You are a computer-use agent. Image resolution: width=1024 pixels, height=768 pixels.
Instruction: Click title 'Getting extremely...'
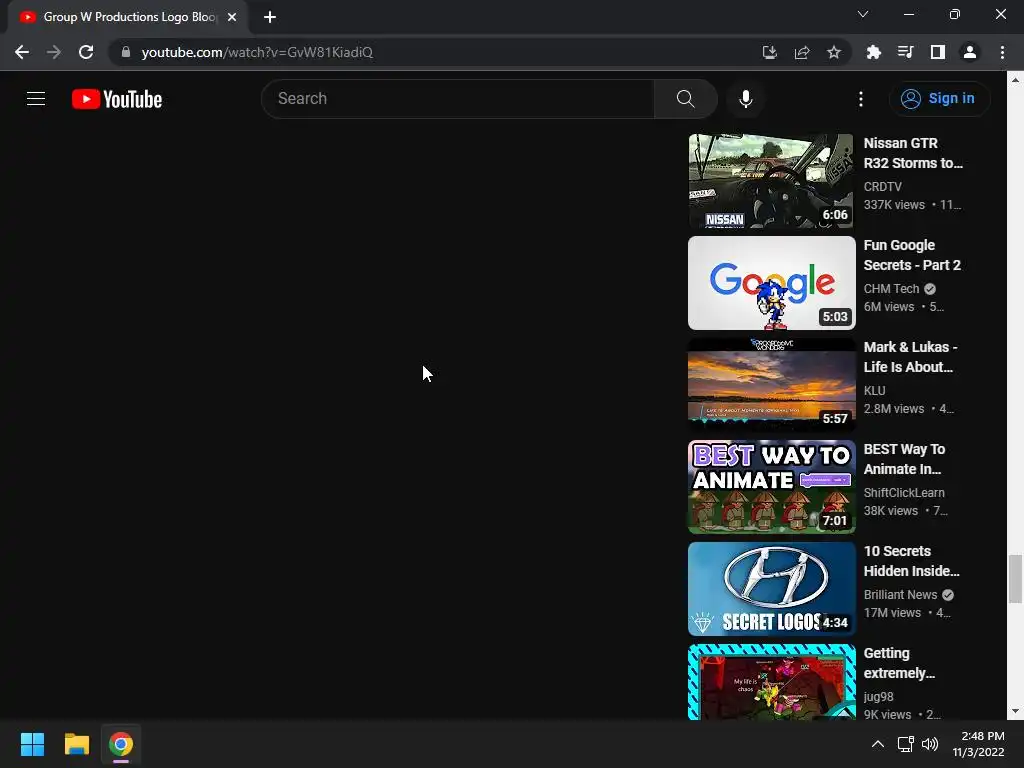coord(899,662)
